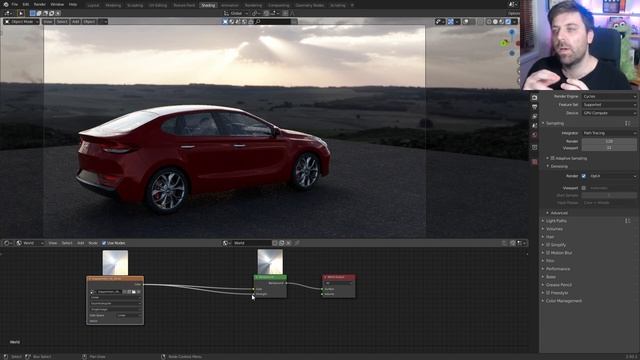Switch to wireframe shading icon
This screenshot has width=640, height=360.
coord(489,21)
